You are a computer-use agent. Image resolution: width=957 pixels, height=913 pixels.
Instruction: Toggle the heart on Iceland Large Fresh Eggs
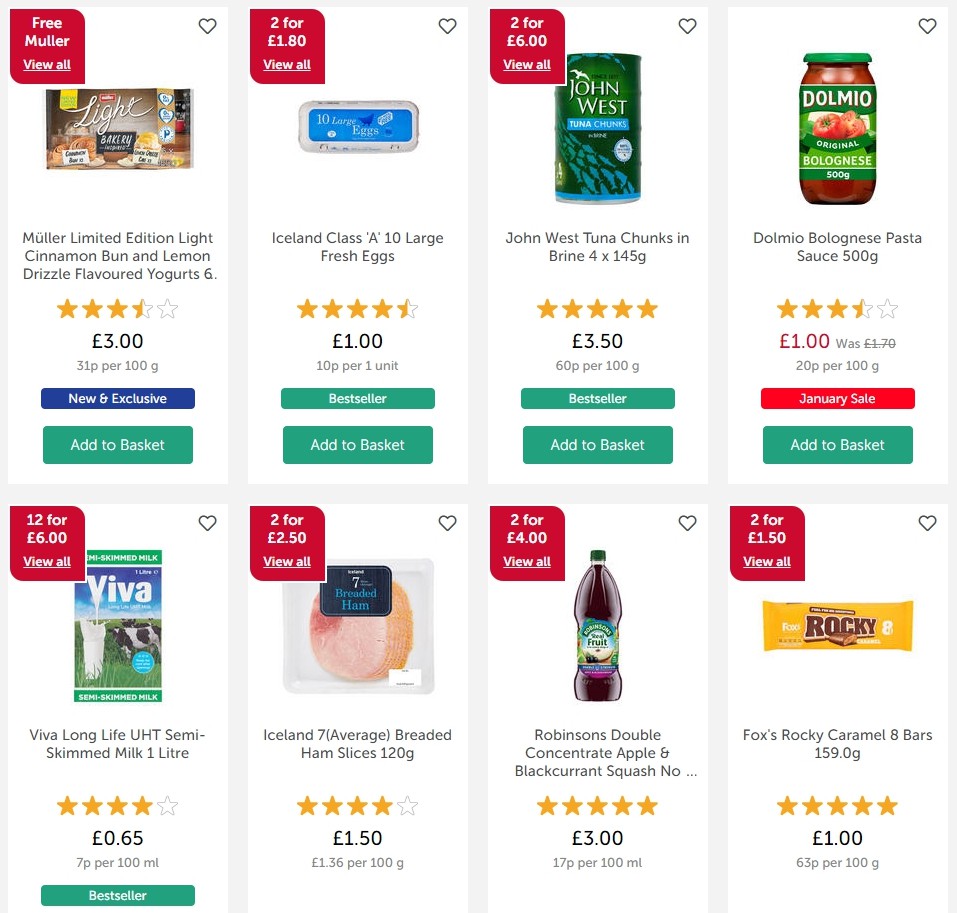[x=447, y=26]
